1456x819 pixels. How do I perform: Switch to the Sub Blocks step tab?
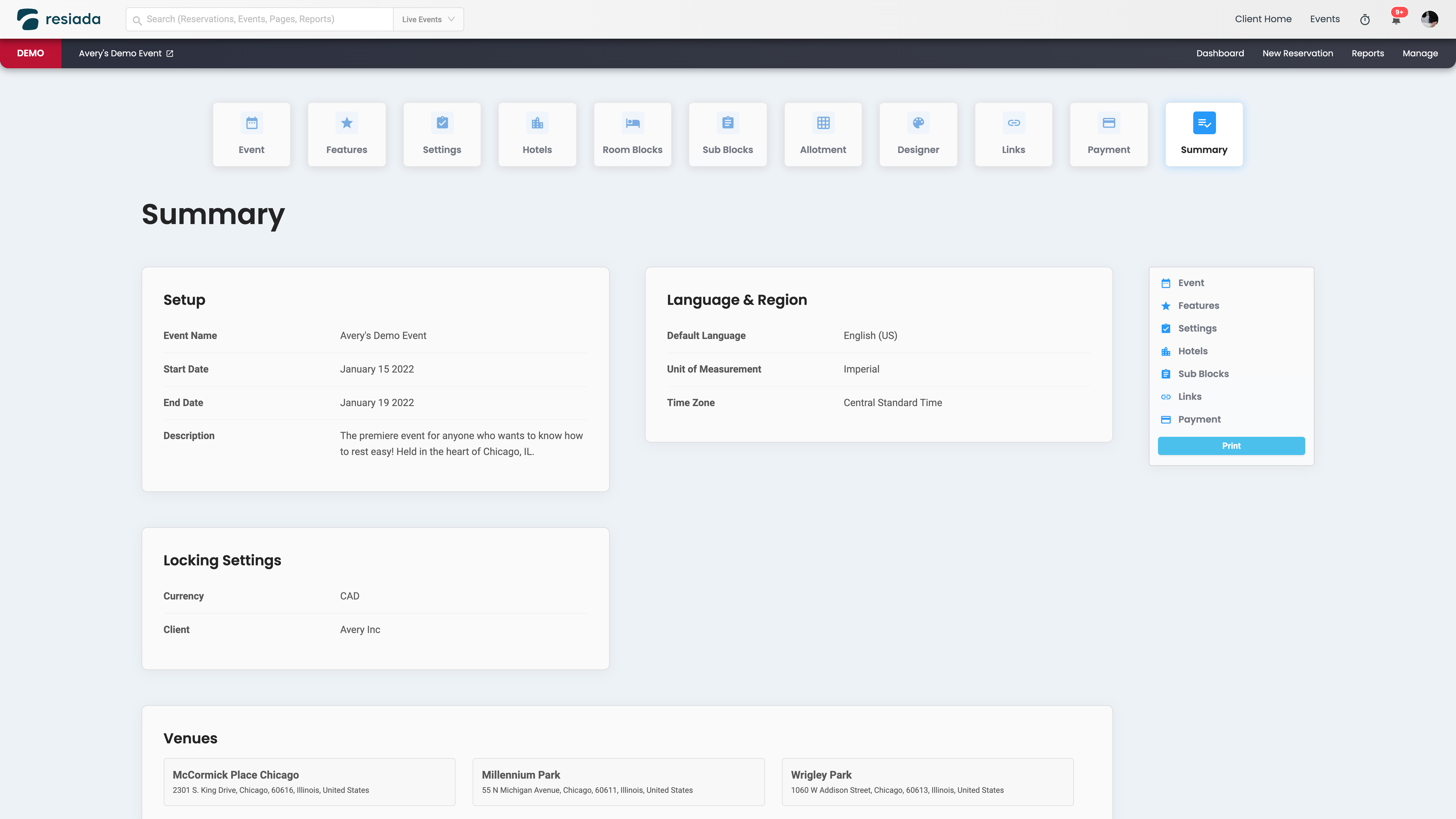(x=727, y=134)
